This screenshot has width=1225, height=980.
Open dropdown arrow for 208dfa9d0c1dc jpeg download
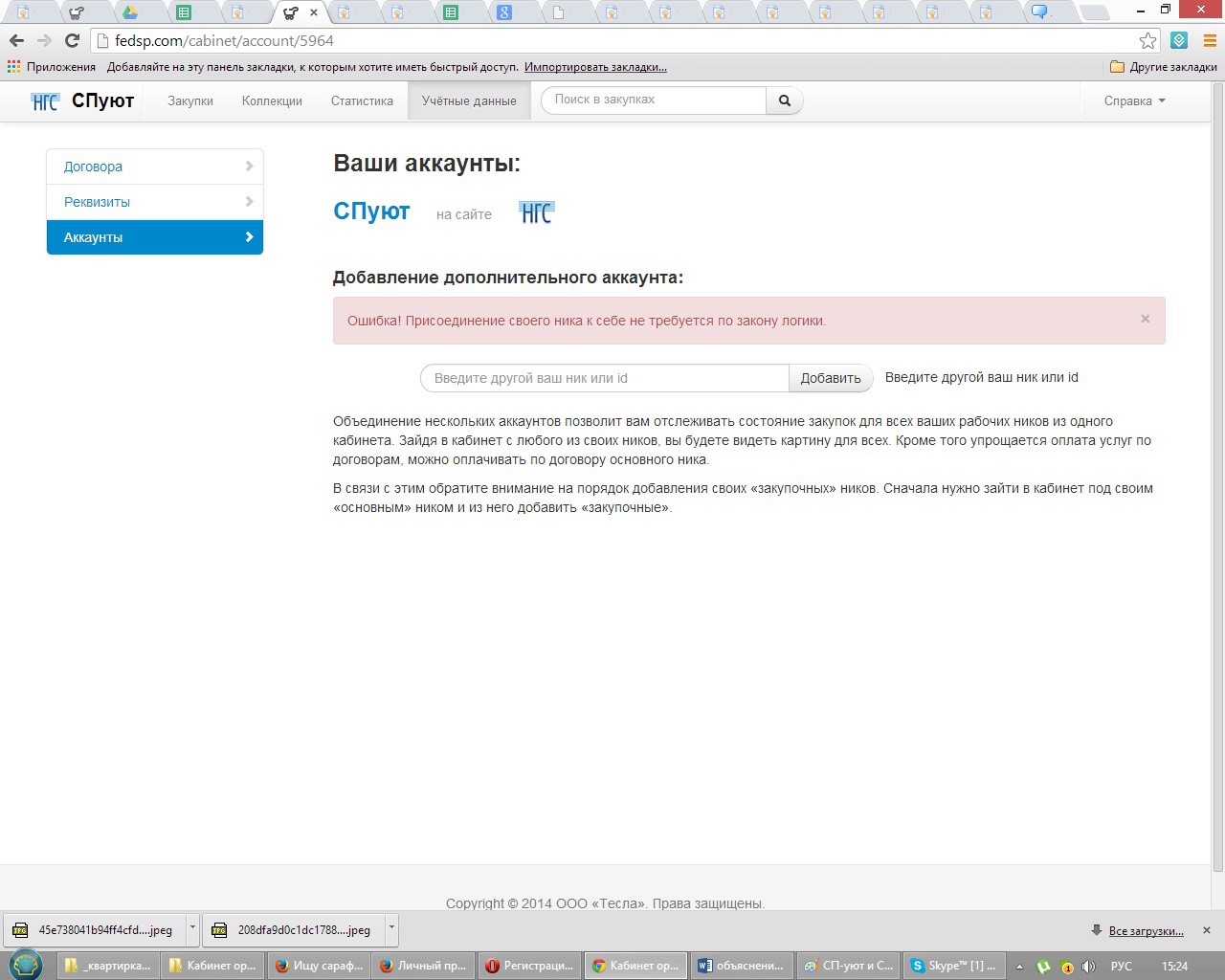[390, 928]
